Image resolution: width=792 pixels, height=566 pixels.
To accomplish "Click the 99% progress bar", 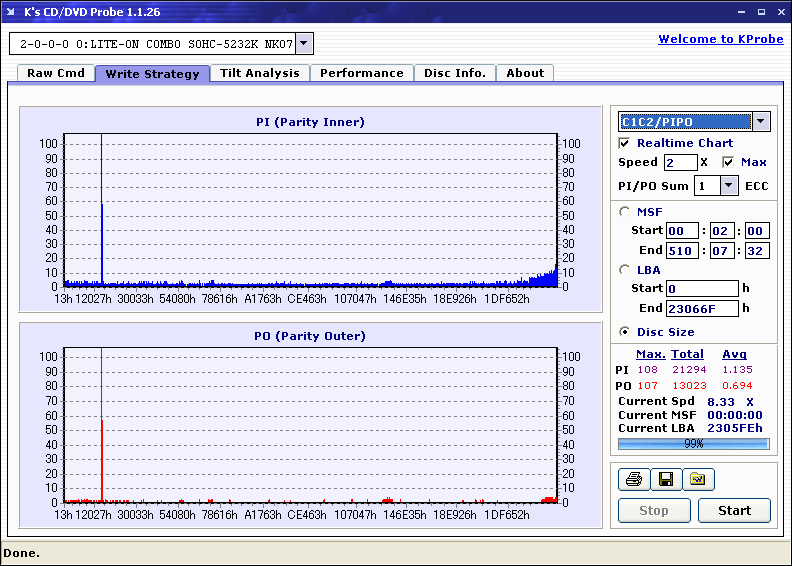I will (x=694, y=444).
